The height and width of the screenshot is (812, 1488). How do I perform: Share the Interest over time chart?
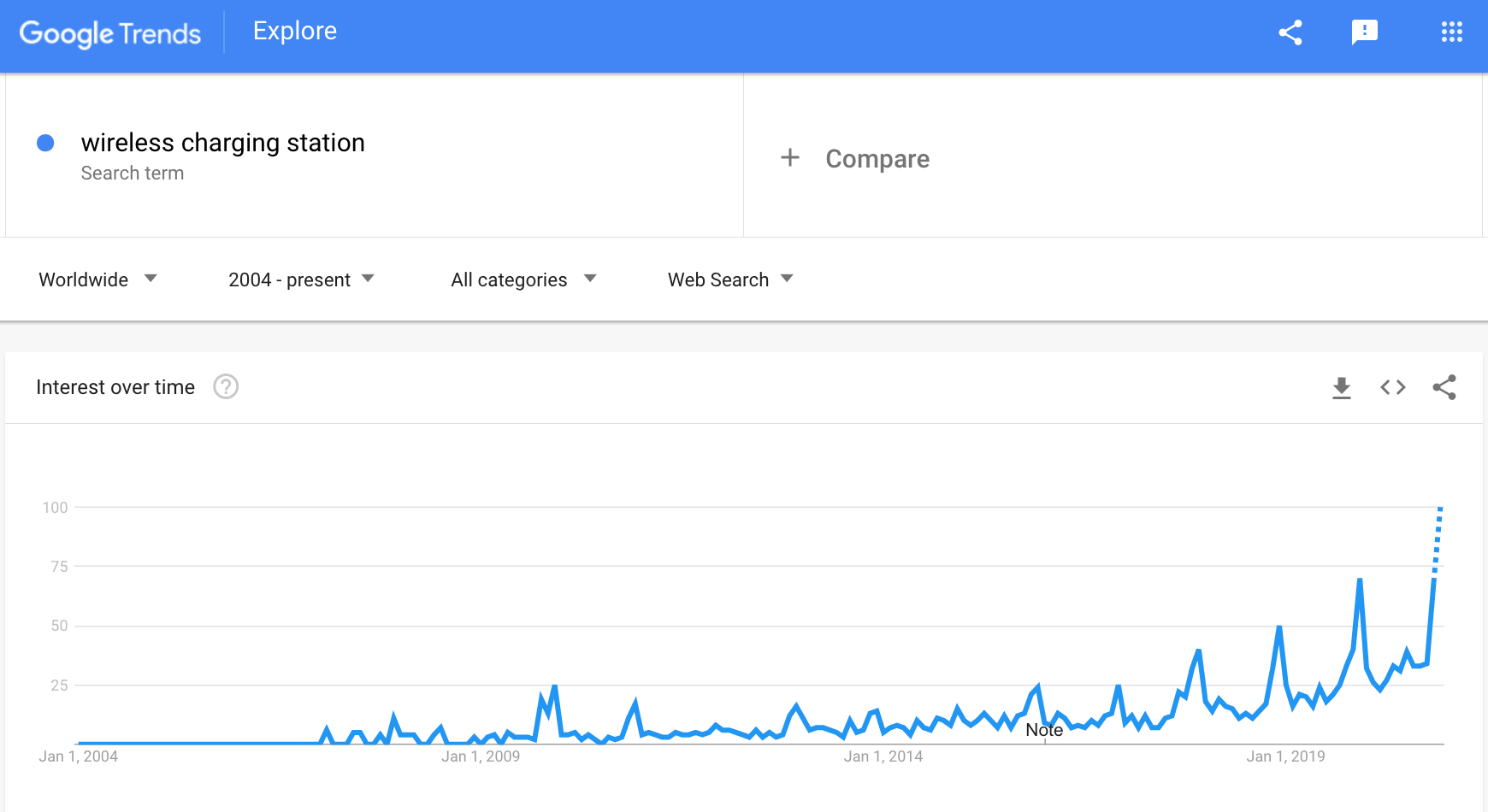pos(1444,388)
